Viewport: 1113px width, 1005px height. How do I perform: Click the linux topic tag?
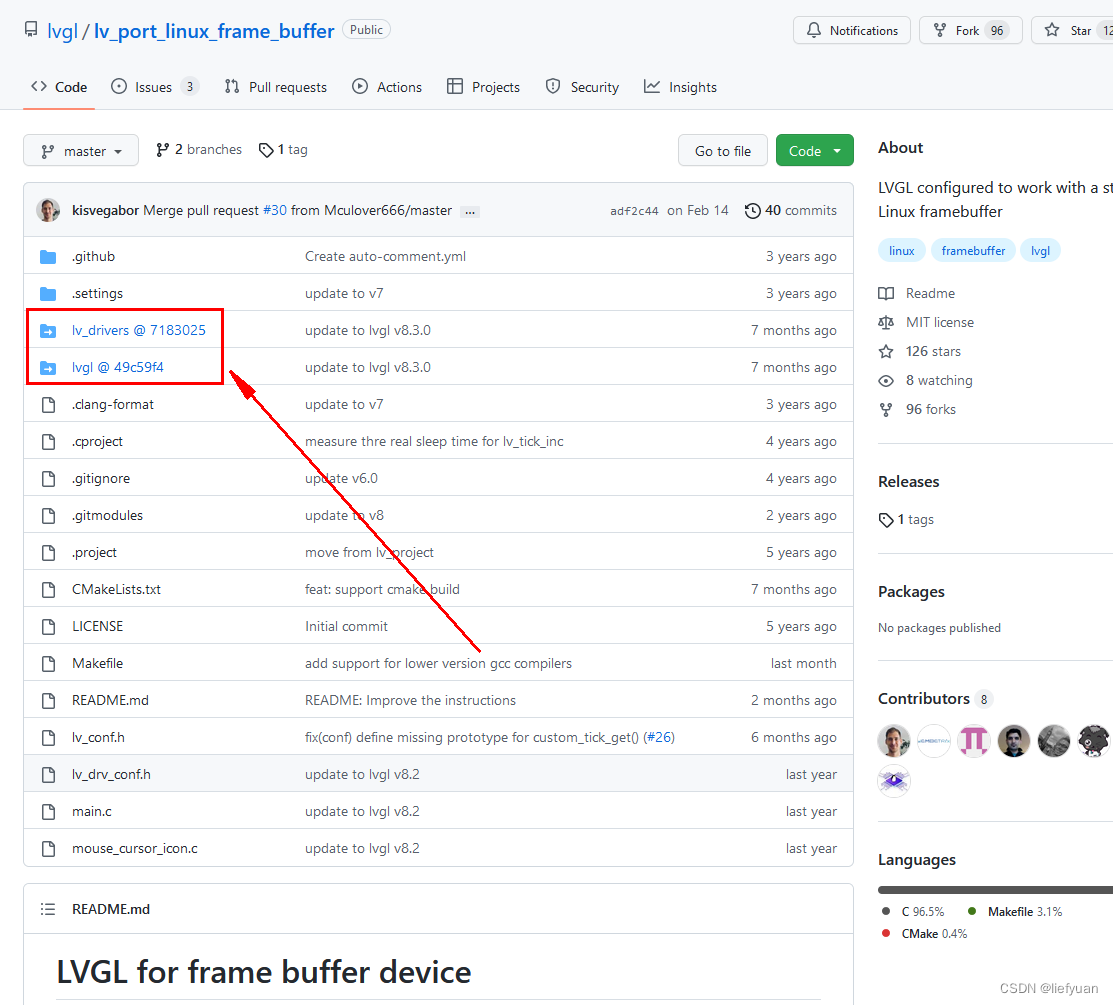(901, 251)
